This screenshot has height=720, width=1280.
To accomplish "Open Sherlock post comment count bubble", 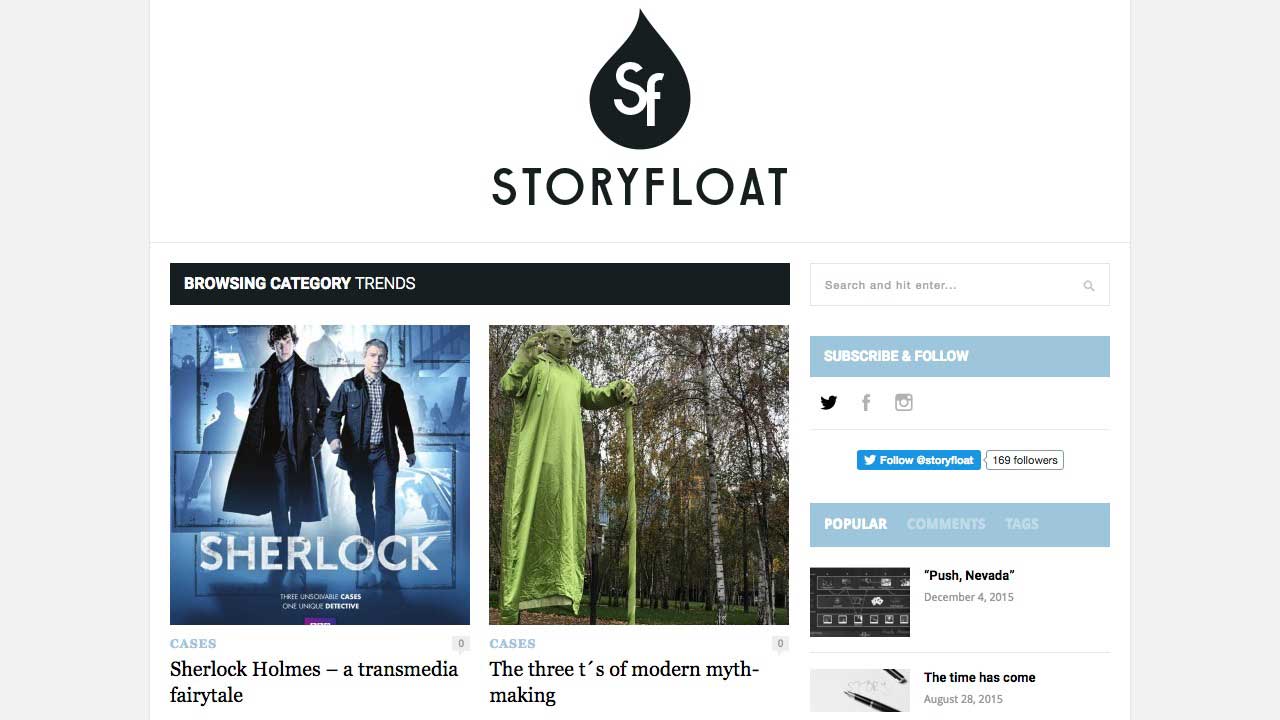I will [461, 644].
